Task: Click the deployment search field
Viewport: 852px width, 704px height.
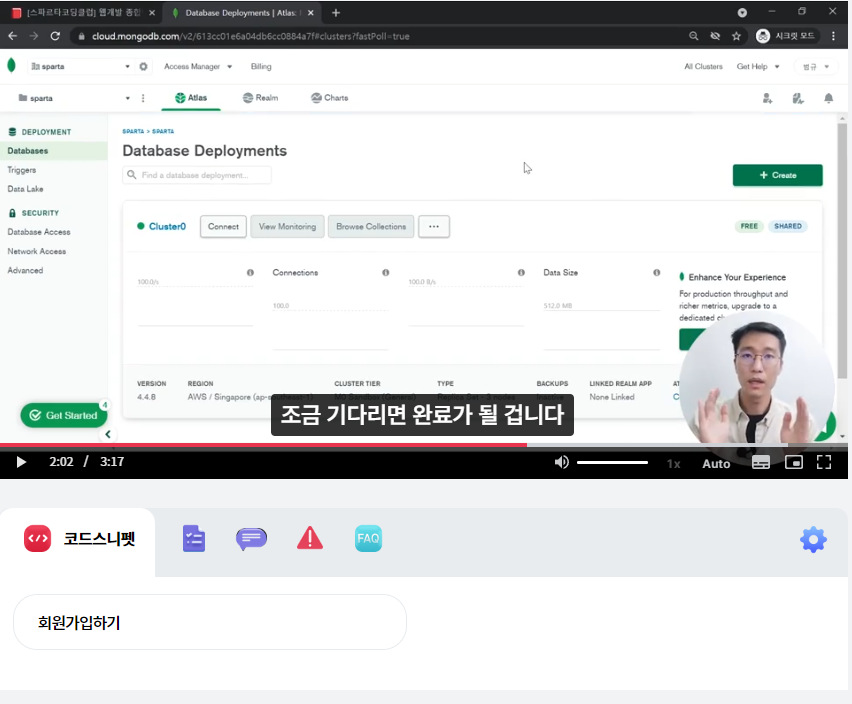Action: 197,175
